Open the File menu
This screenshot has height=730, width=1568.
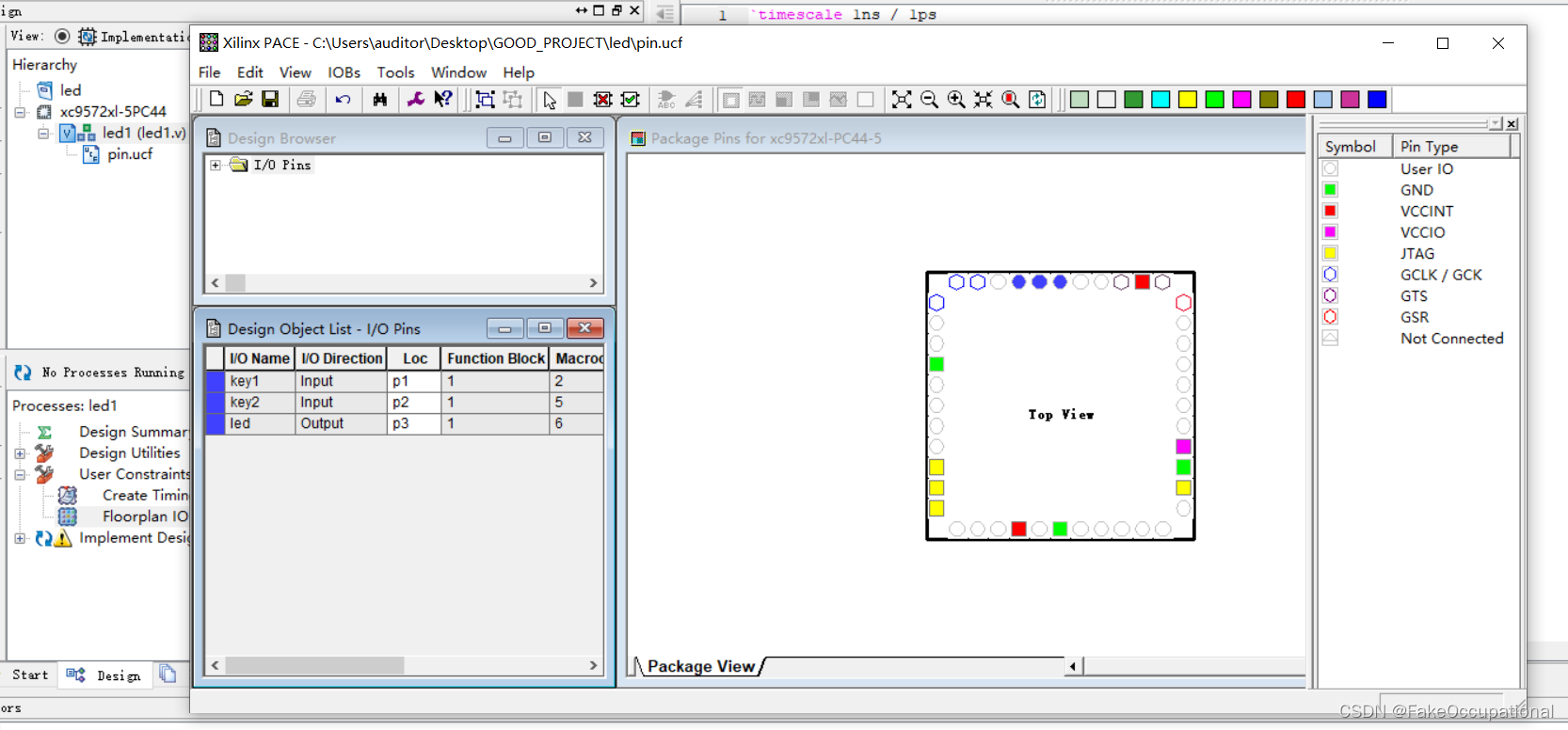tap(210, 72)
